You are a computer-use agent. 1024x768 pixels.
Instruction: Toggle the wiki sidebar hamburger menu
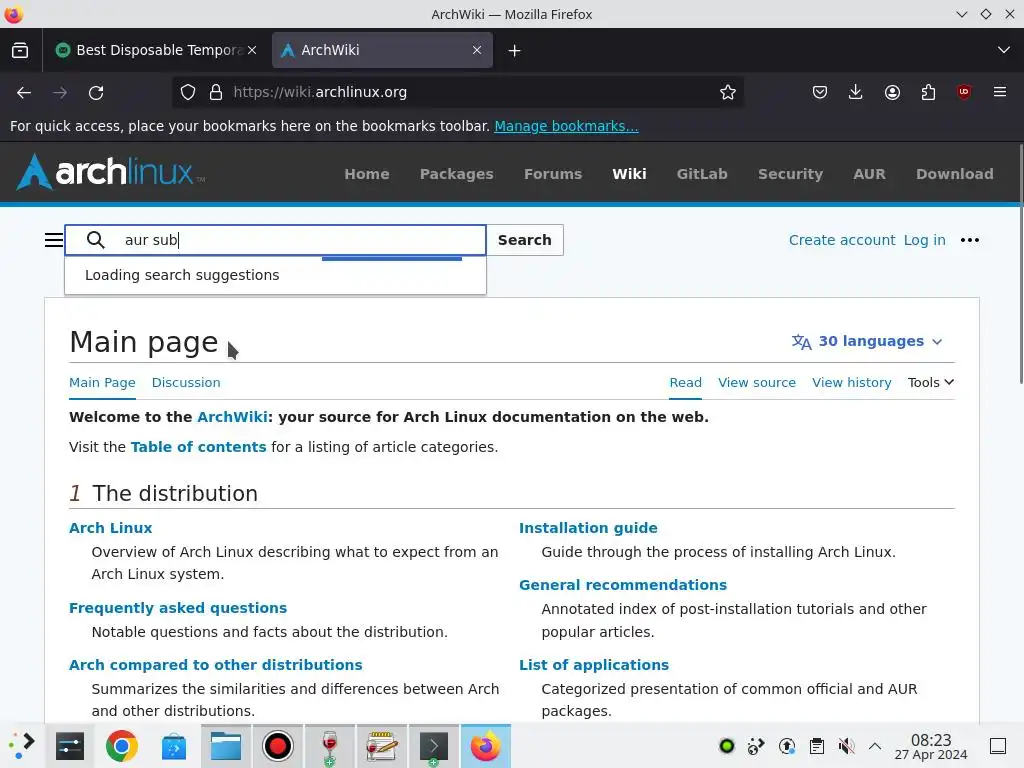tap(54, 240)
